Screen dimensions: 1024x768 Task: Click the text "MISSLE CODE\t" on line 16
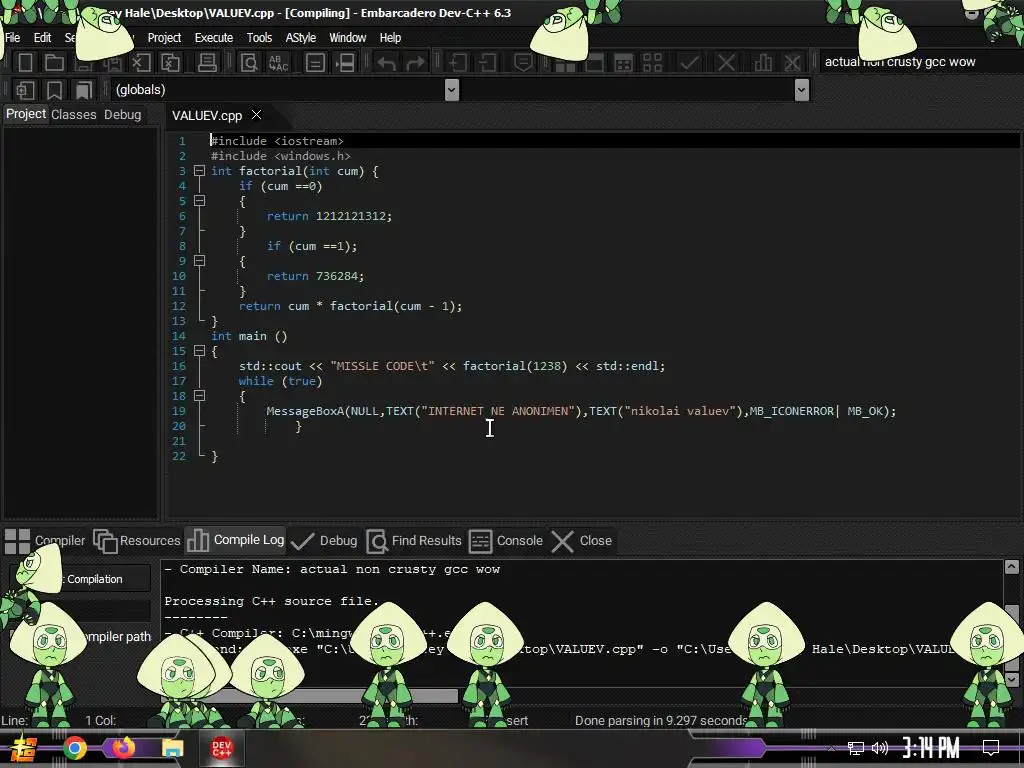click(x=382, y=366)
